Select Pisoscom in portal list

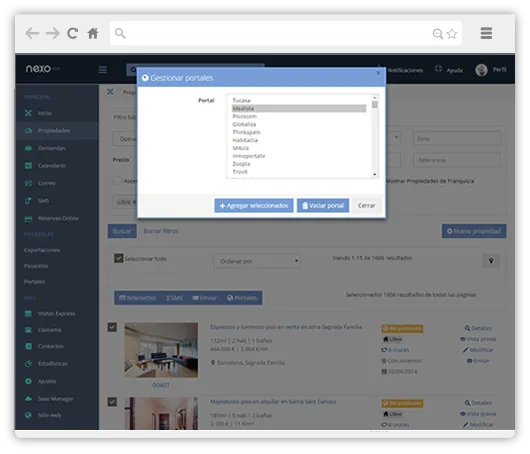click(299, 116)
